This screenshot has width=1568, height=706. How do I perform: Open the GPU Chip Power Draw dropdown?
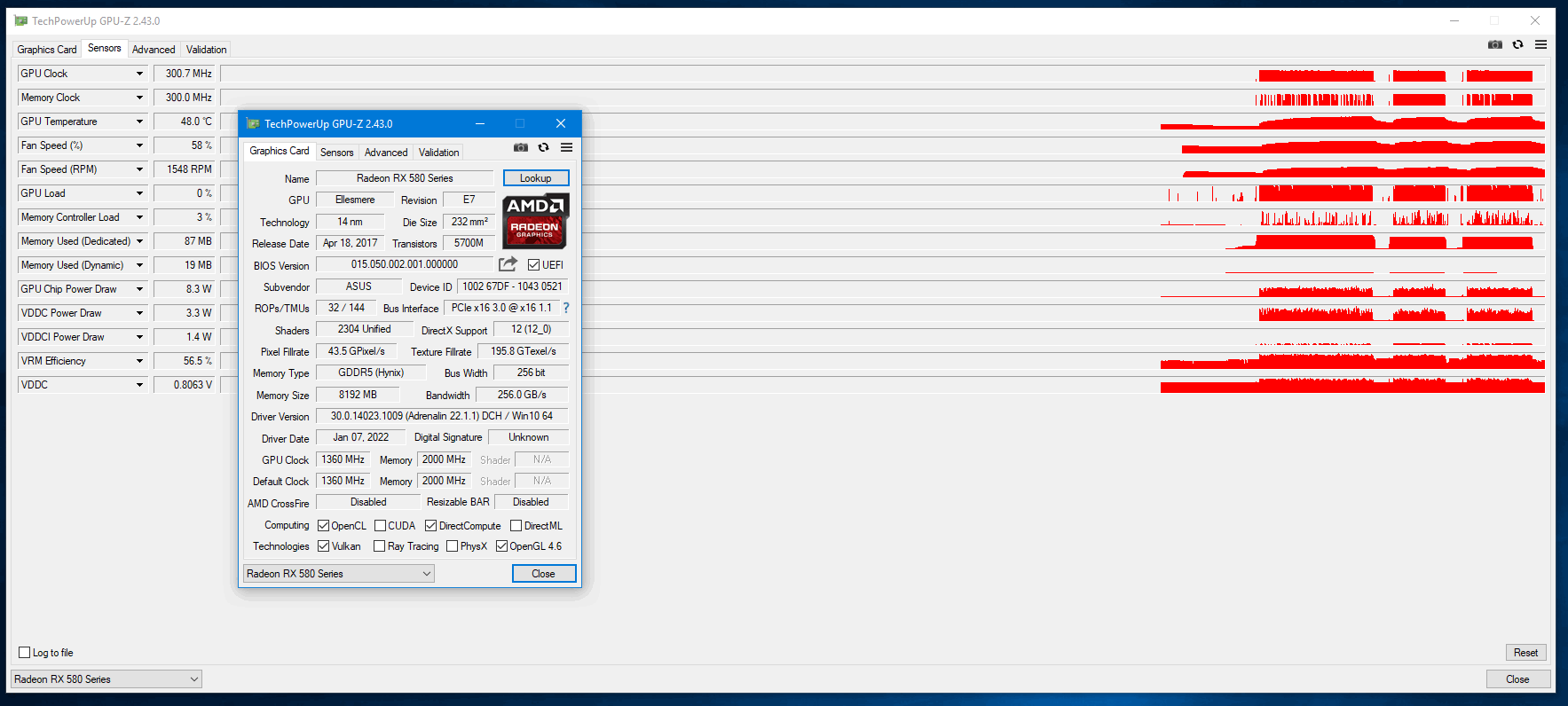139,289
